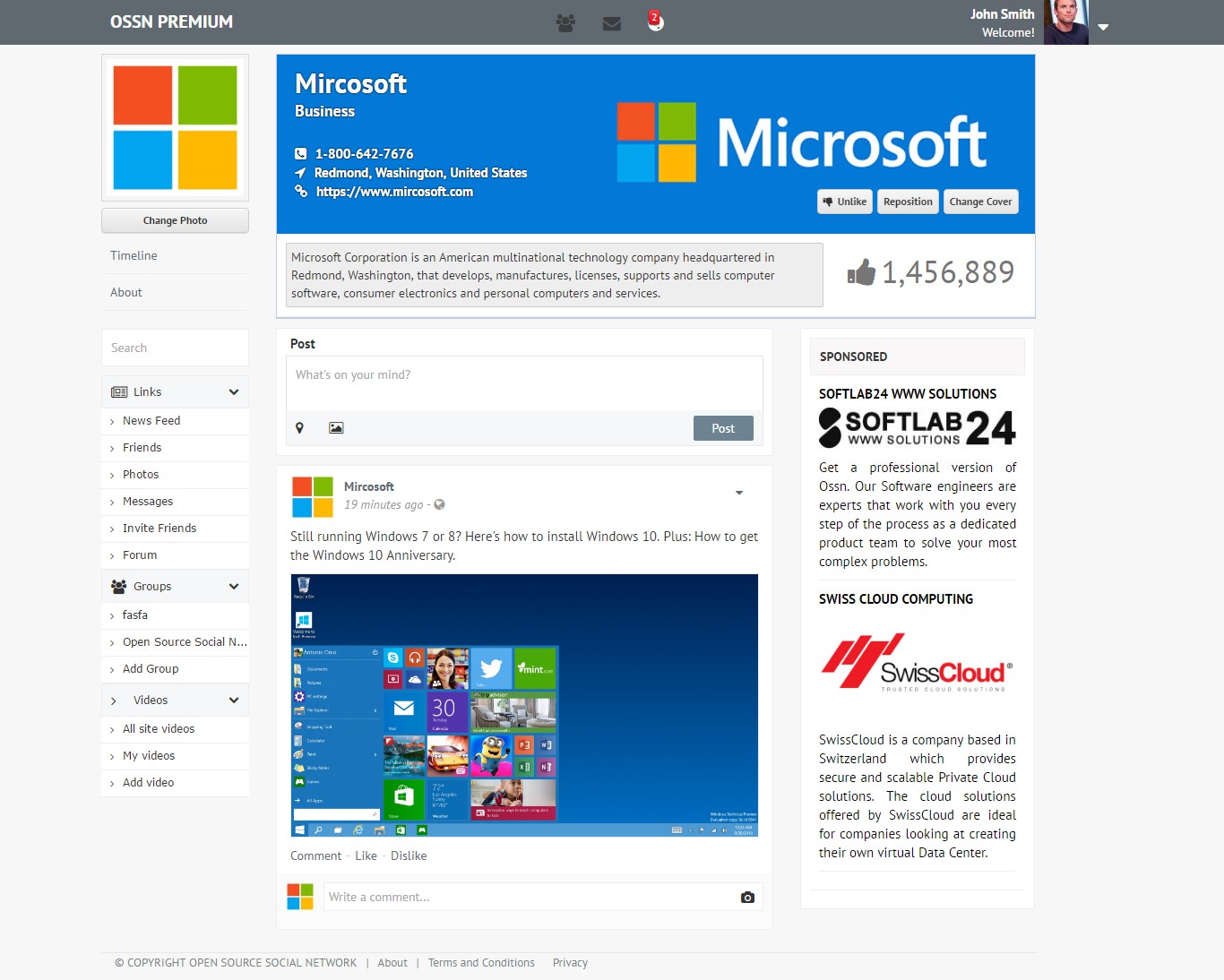Click the location arrow icon beside Redmond
The height and width of the screenshot is (980, 1224).
[300, 172]
